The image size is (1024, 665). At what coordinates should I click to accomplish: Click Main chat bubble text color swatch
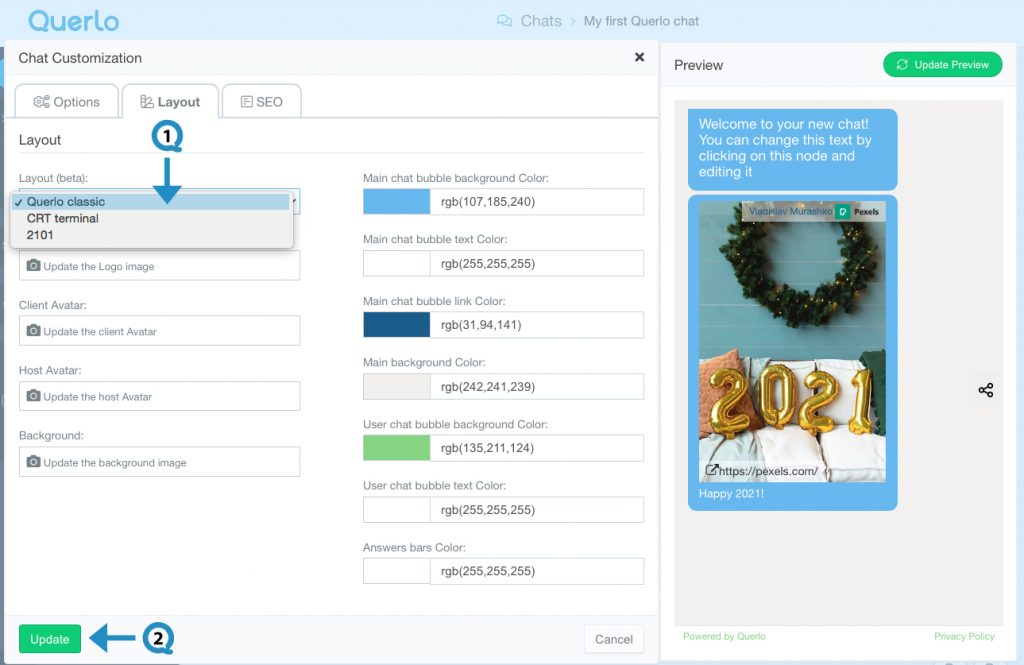(396, 263)
